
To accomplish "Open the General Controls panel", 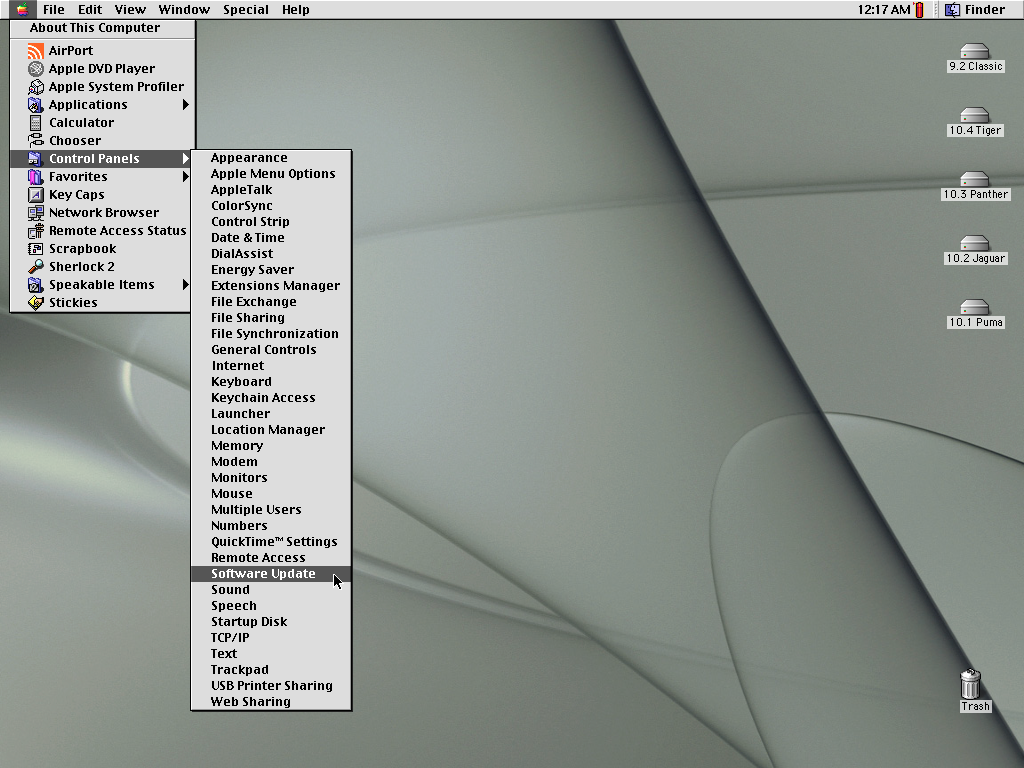I will coord(271,350).
